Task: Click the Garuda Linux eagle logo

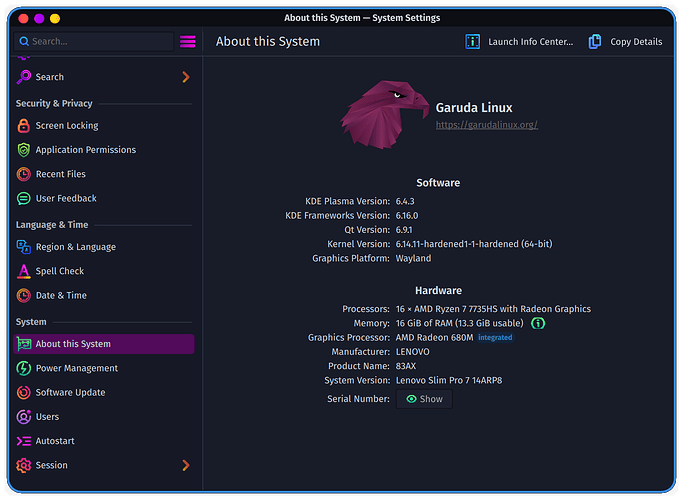Action: tap(385, 115)
